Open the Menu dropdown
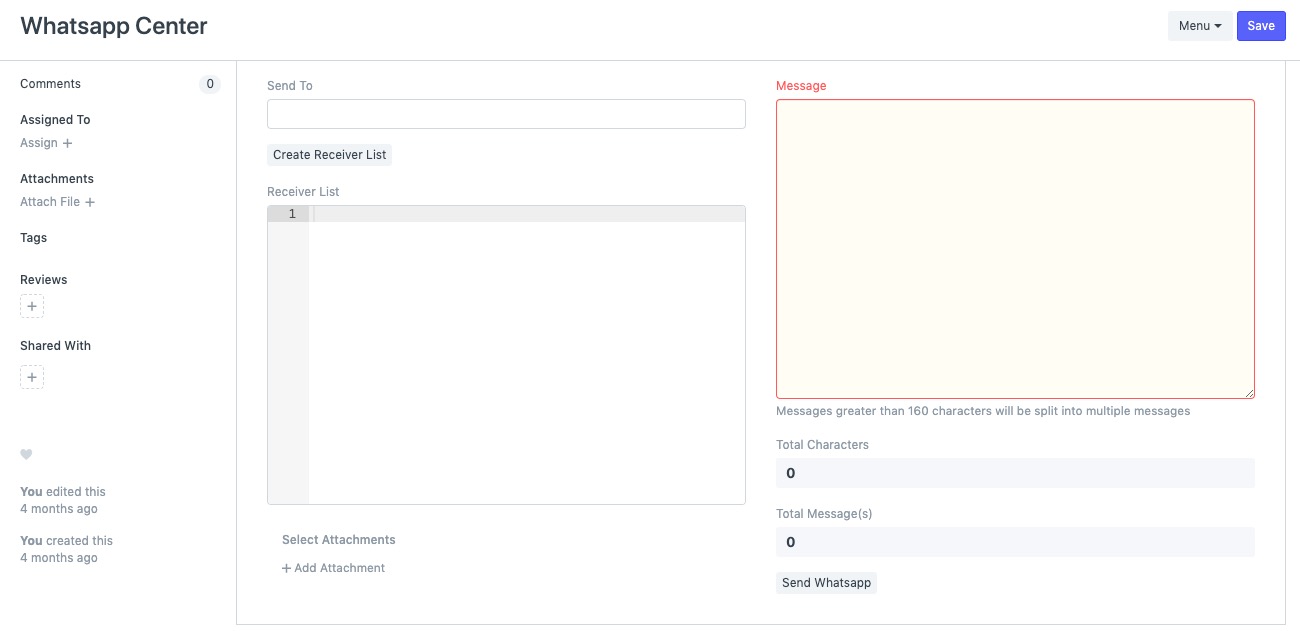Screen dimensions: 1300x631 click(x=1199, y=25)
